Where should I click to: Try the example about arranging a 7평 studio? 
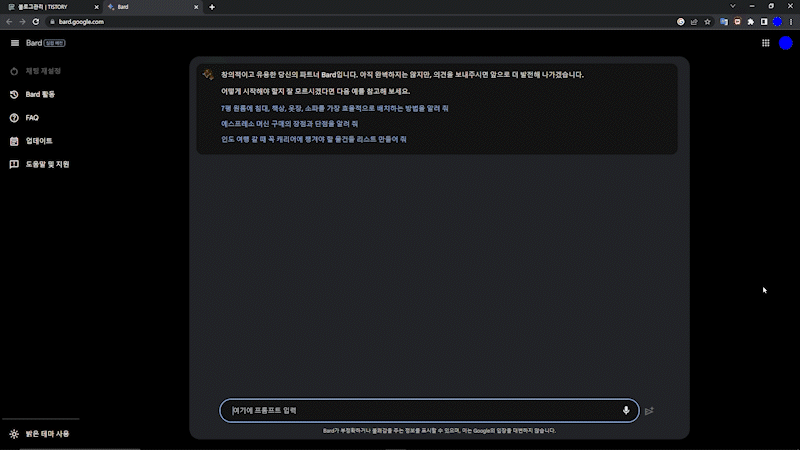(x=334, y=108)
